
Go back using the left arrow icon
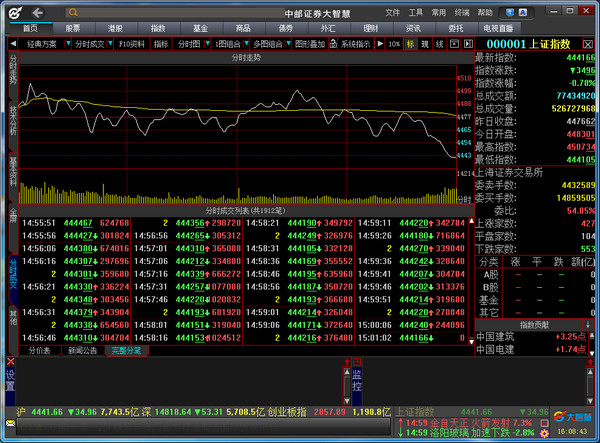coord(38,13)
